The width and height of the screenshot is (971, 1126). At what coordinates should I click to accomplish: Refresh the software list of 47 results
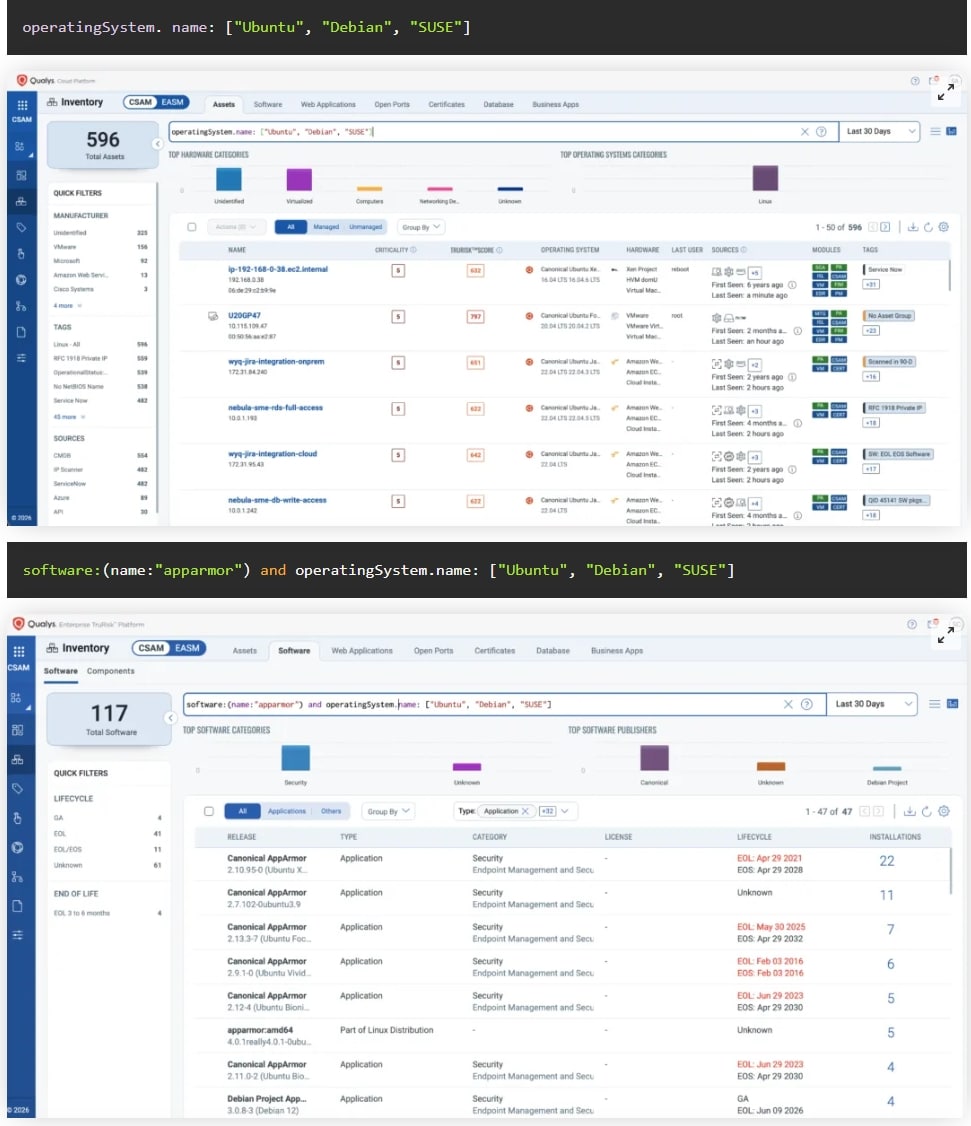pyautogui.click(x=927, y=811)
